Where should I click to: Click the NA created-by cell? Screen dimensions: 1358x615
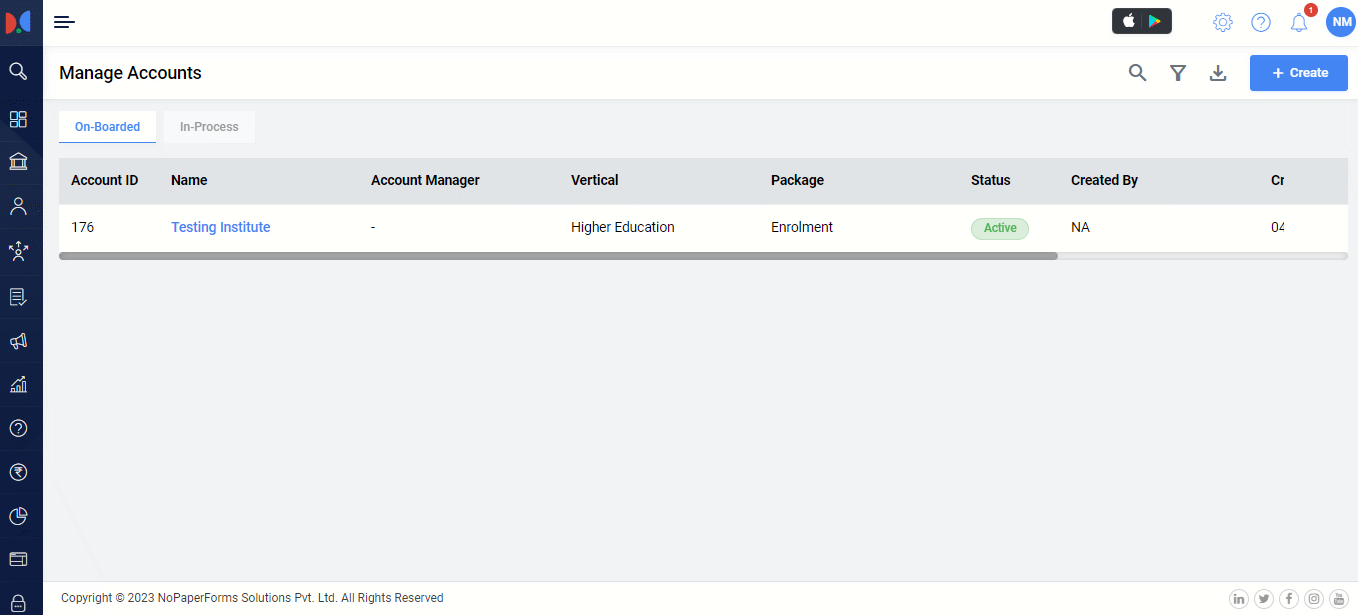pyautogui.click(x=1080, y=227)
